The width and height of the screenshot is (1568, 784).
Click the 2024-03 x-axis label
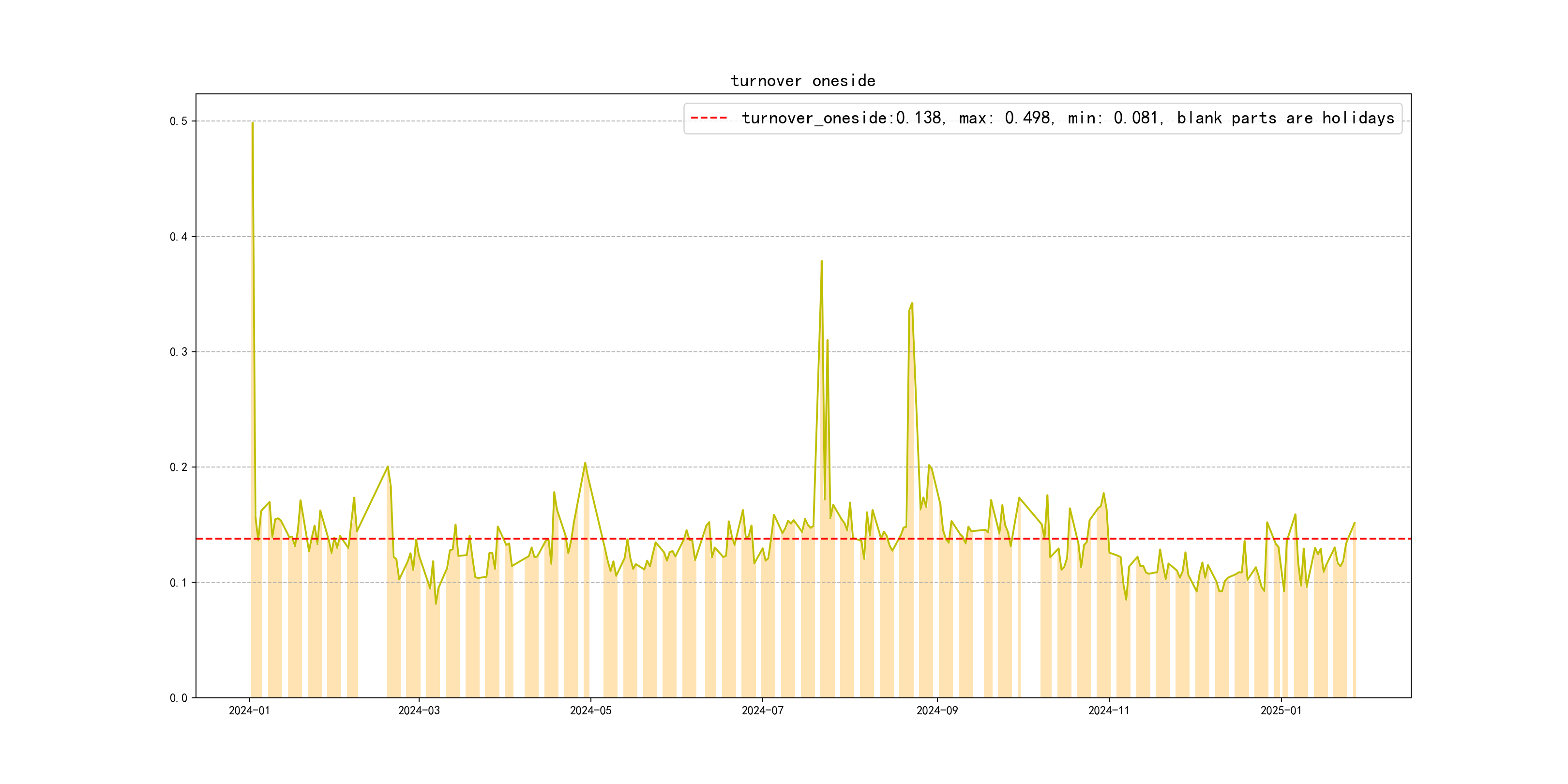pos(419,710)
